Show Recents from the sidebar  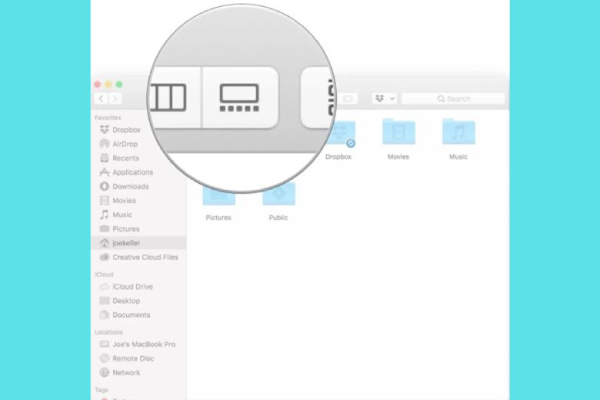(139, 158)
